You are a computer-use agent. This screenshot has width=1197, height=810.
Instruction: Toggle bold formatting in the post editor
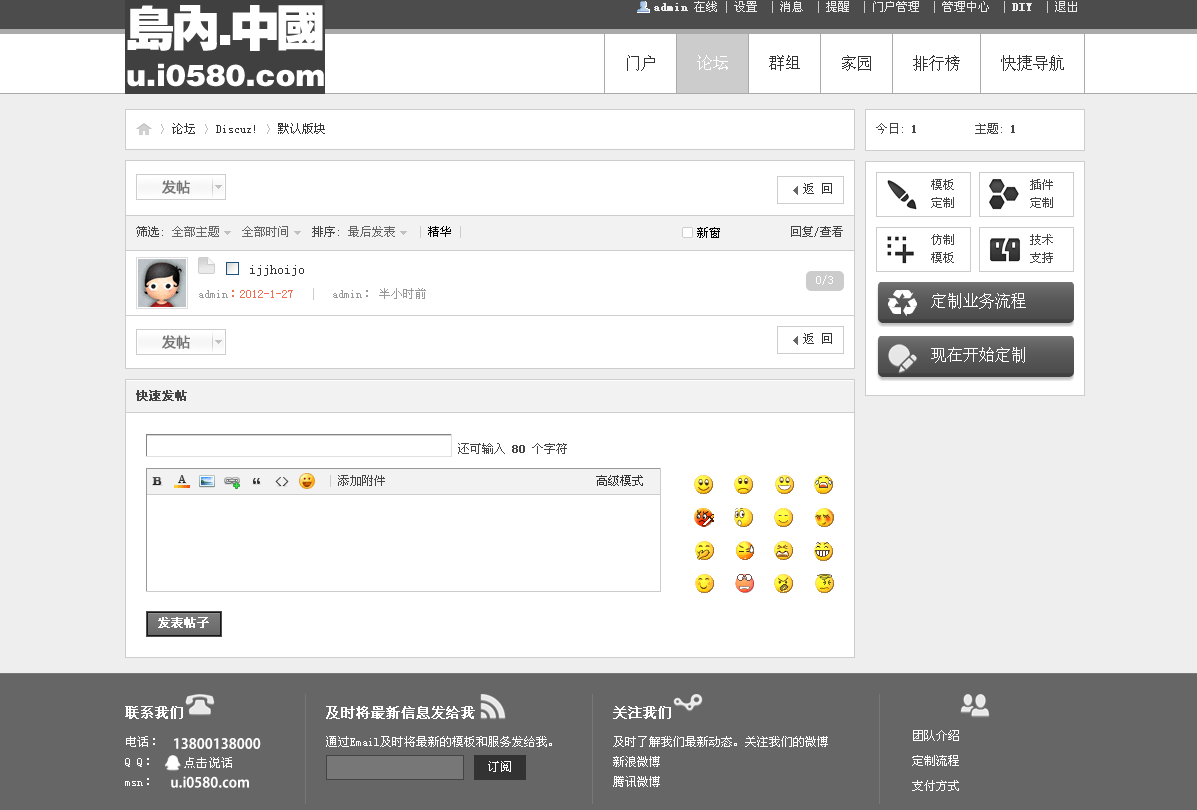(157, 481)
